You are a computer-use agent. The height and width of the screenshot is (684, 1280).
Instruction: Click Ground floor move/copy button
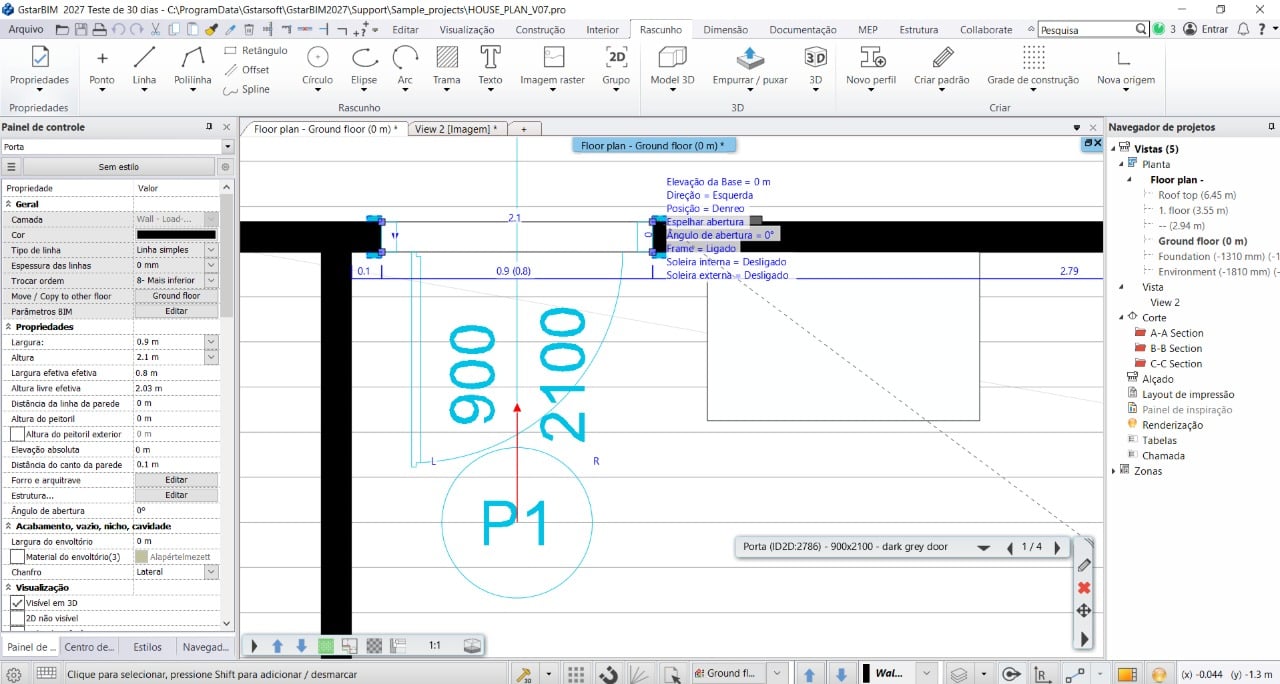point(176,296)
